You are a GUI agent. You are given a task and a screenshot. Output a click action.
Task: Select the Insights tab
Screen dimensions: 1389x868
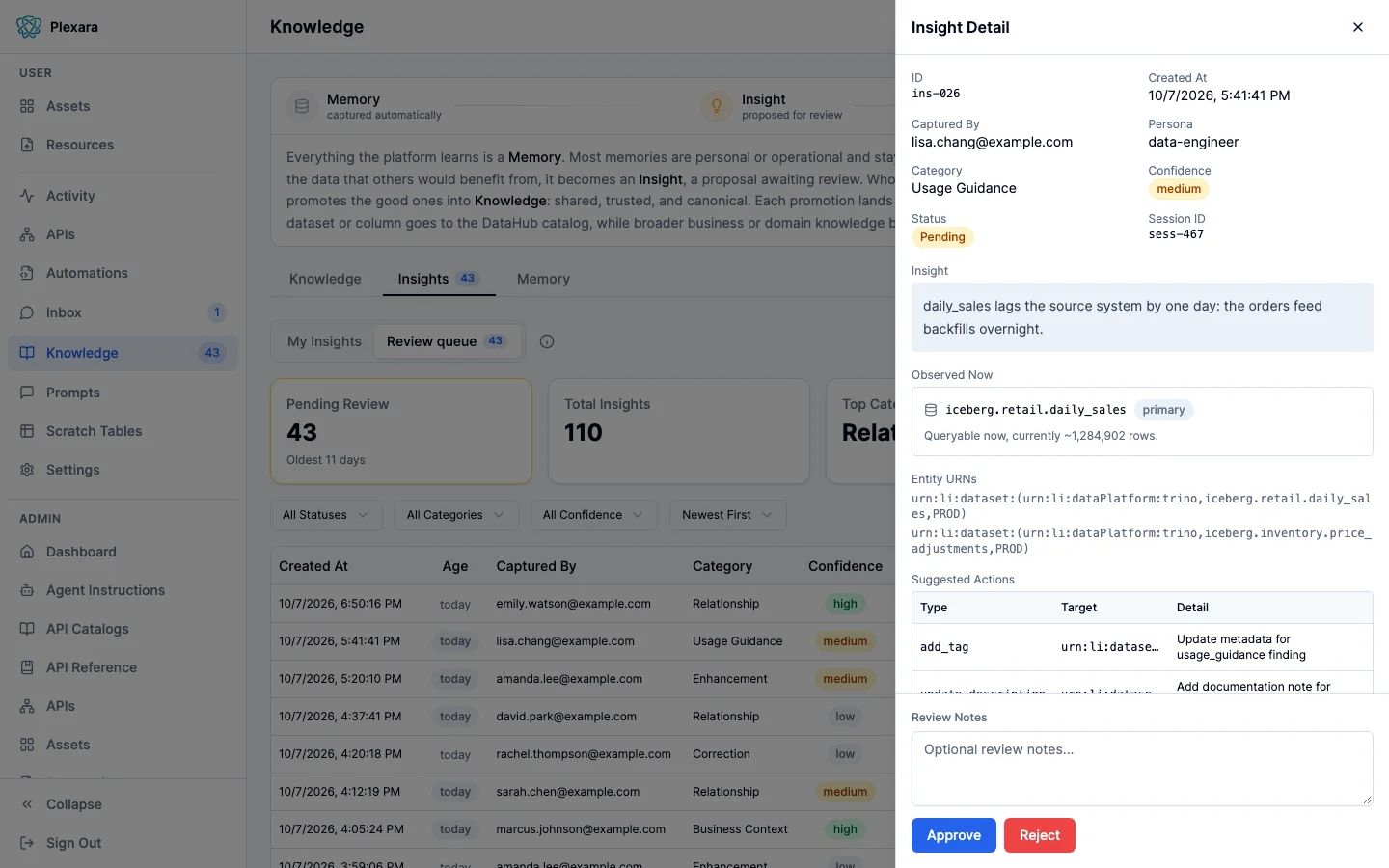438,279
